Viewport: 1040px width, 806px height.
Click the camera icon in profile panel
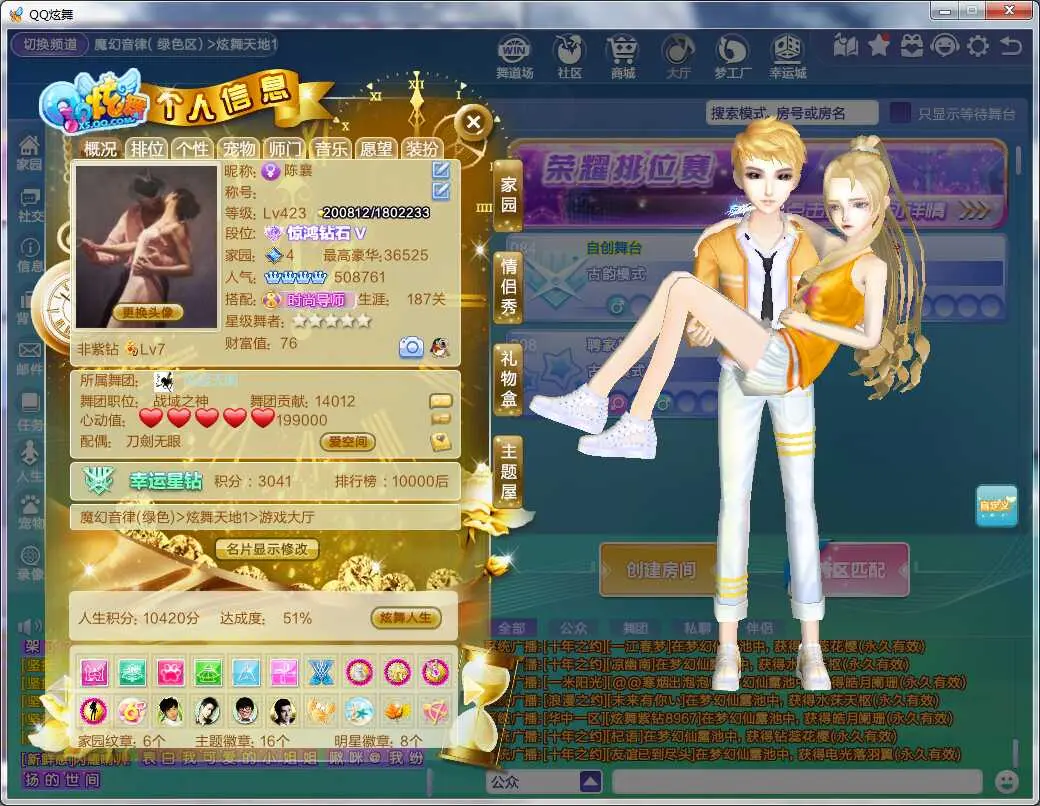[411, 347]
